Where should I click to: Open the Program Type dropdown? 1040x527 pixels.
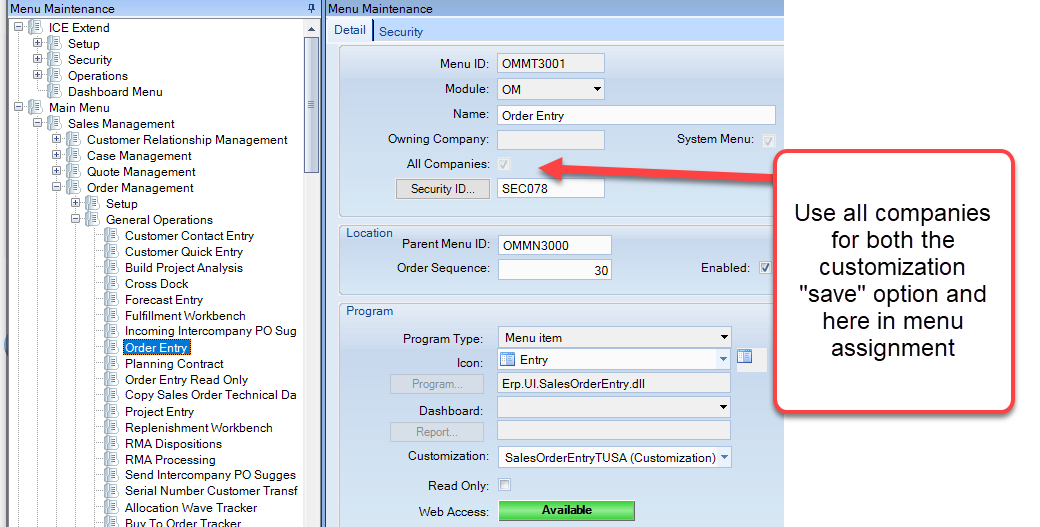point(724,337)
